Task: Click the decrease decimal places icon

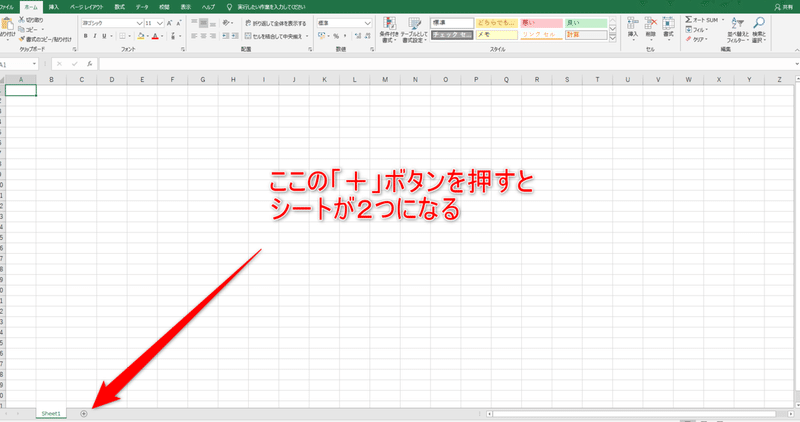Action: click(367, 36)
